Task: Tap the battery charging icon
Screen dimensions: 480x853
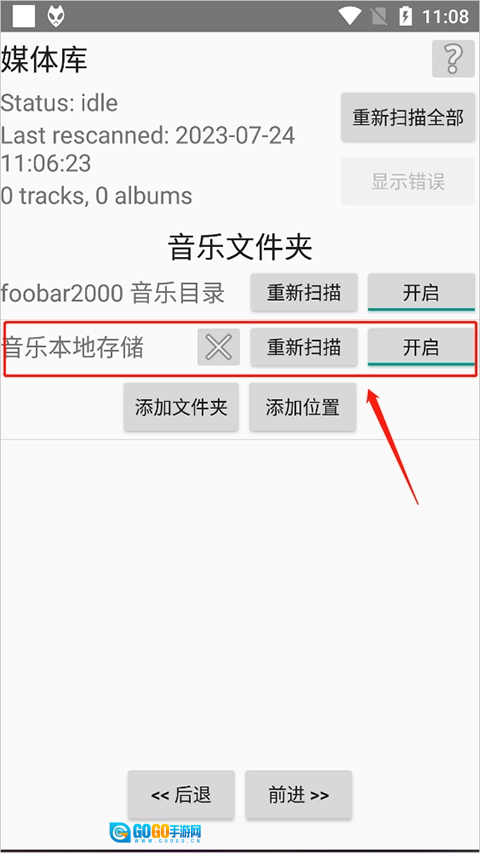Action: click(405, 16)
